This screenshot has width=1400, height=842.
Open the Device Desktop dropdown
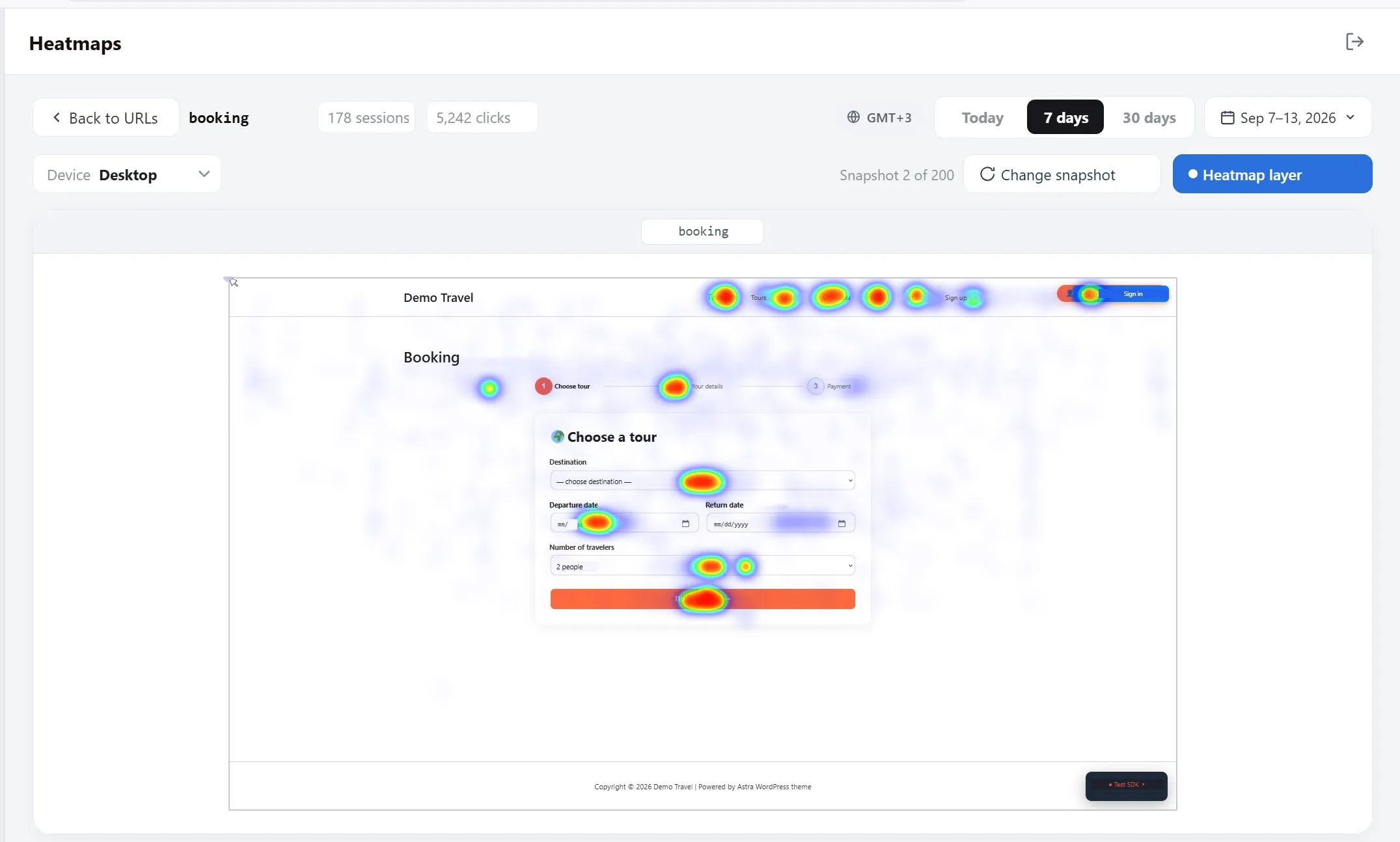[127, 174]
